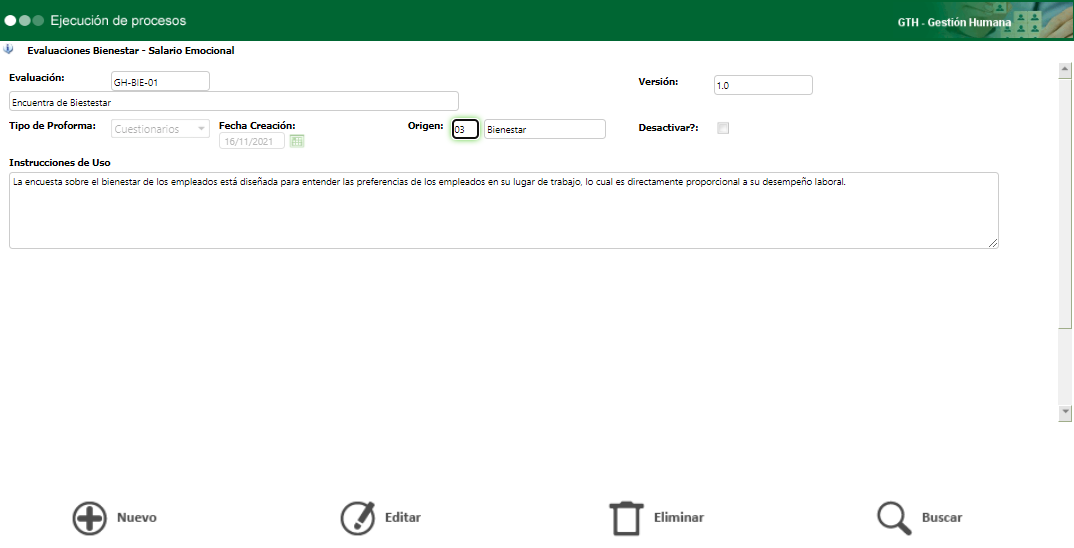Click the Ejecución de procesos title

118,21
